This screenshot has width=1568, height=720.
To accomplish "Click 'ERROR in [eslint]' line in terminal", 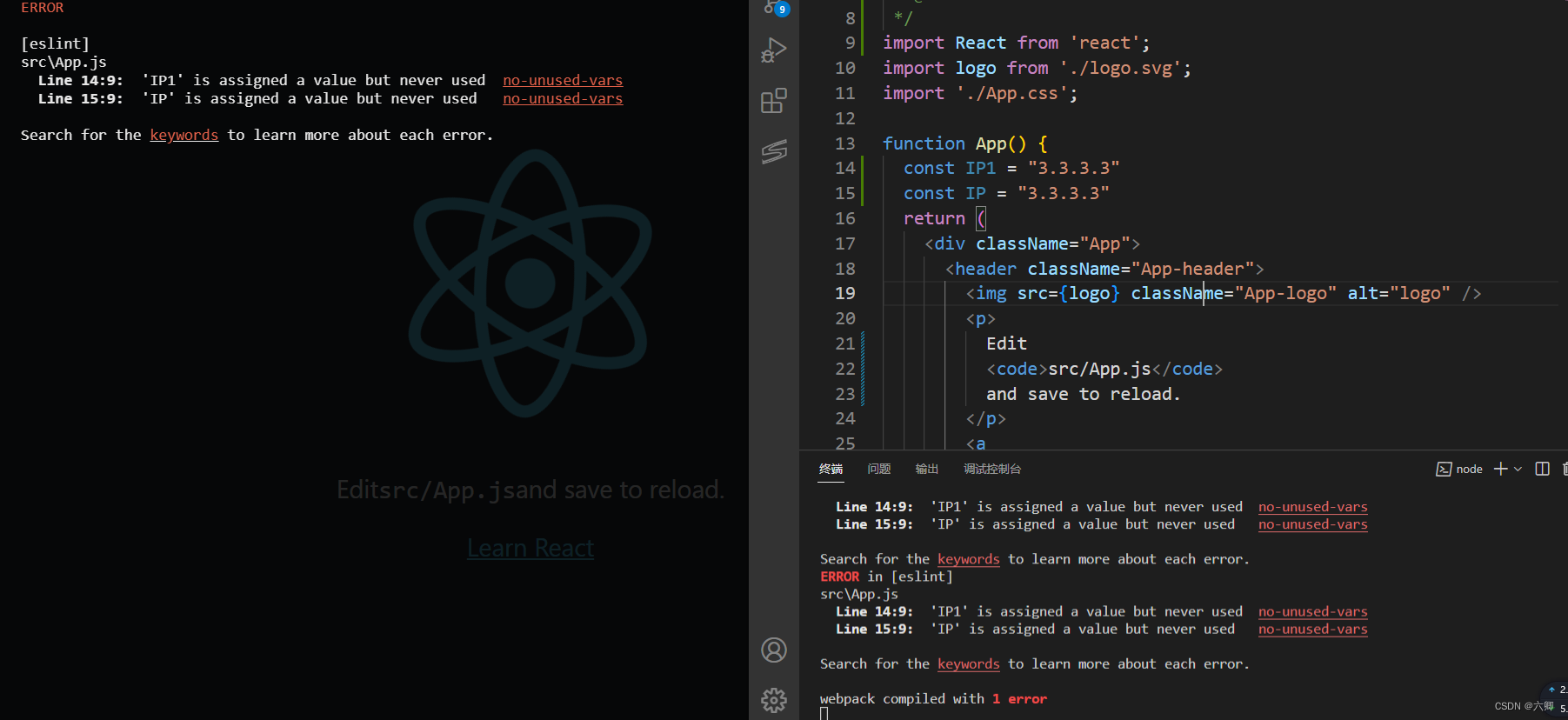I will [886, 577].
